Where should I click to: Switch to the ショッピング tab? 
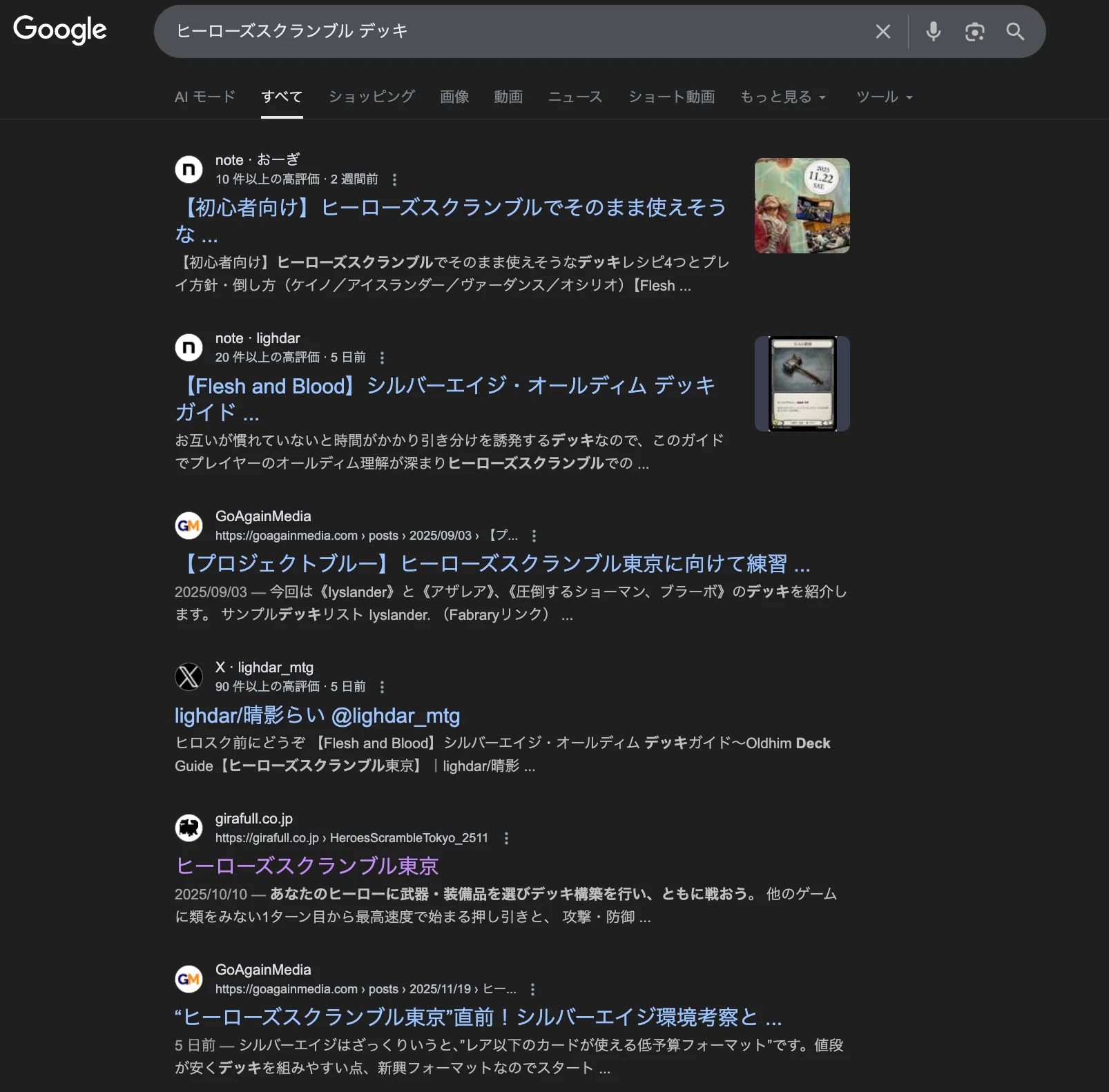(372, 97)
